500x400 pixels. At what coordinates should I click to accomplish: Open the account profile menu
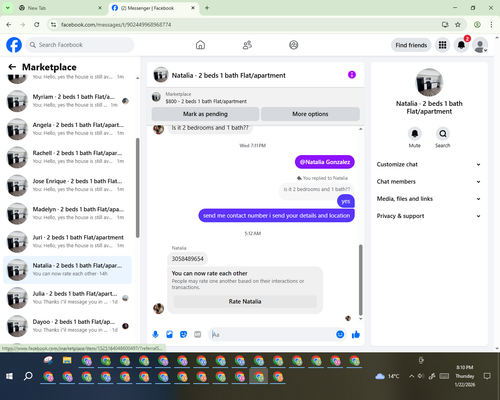tap(480, 45)
